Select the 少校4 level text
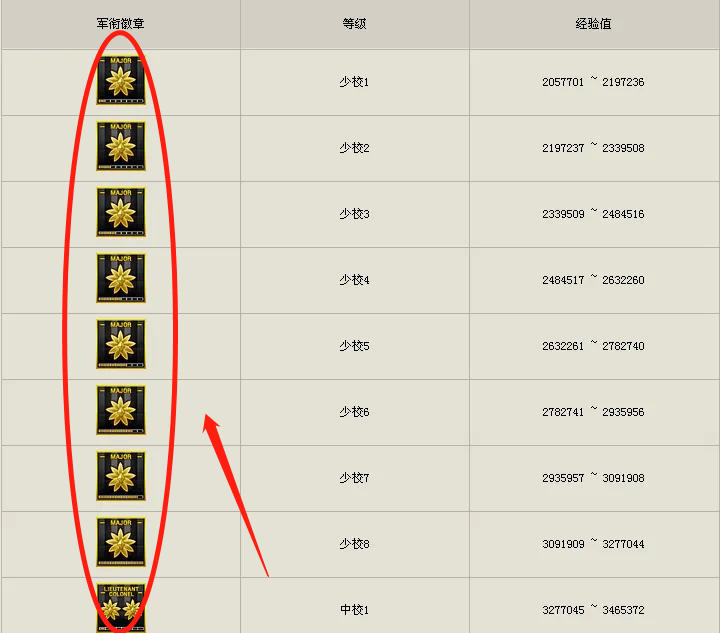Image resolution: width=720 pixels, height=633 pixels. tap(354, 280)
